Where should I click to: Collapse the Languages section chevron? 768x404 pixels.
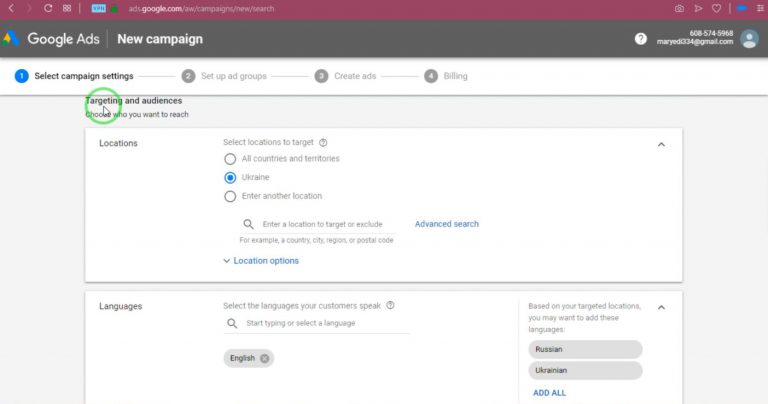click(661, 308)
